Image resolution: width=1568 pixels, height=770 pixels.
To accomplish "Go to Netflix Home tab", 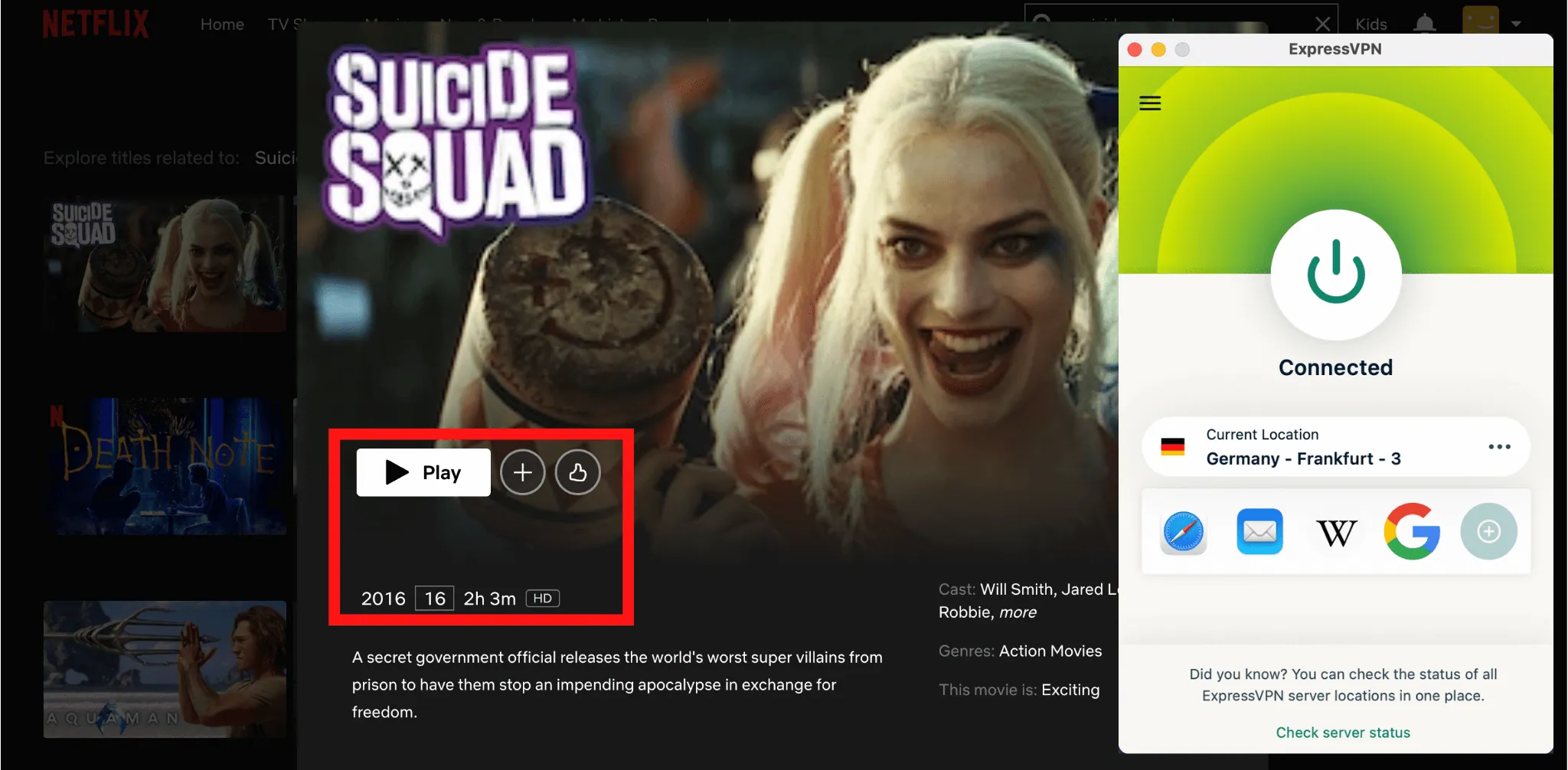I will click(222, 24).
